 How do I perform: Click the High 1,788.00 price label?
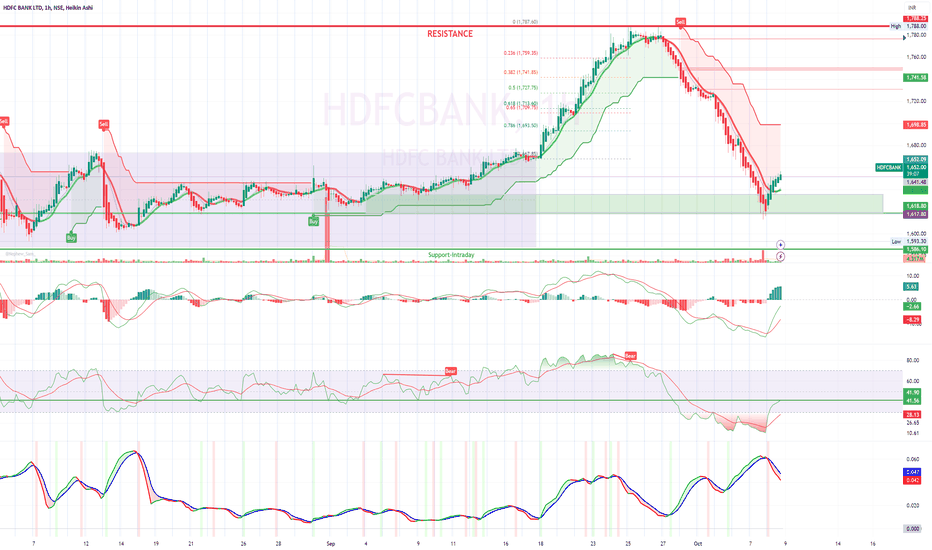click(x=908, y=26)
